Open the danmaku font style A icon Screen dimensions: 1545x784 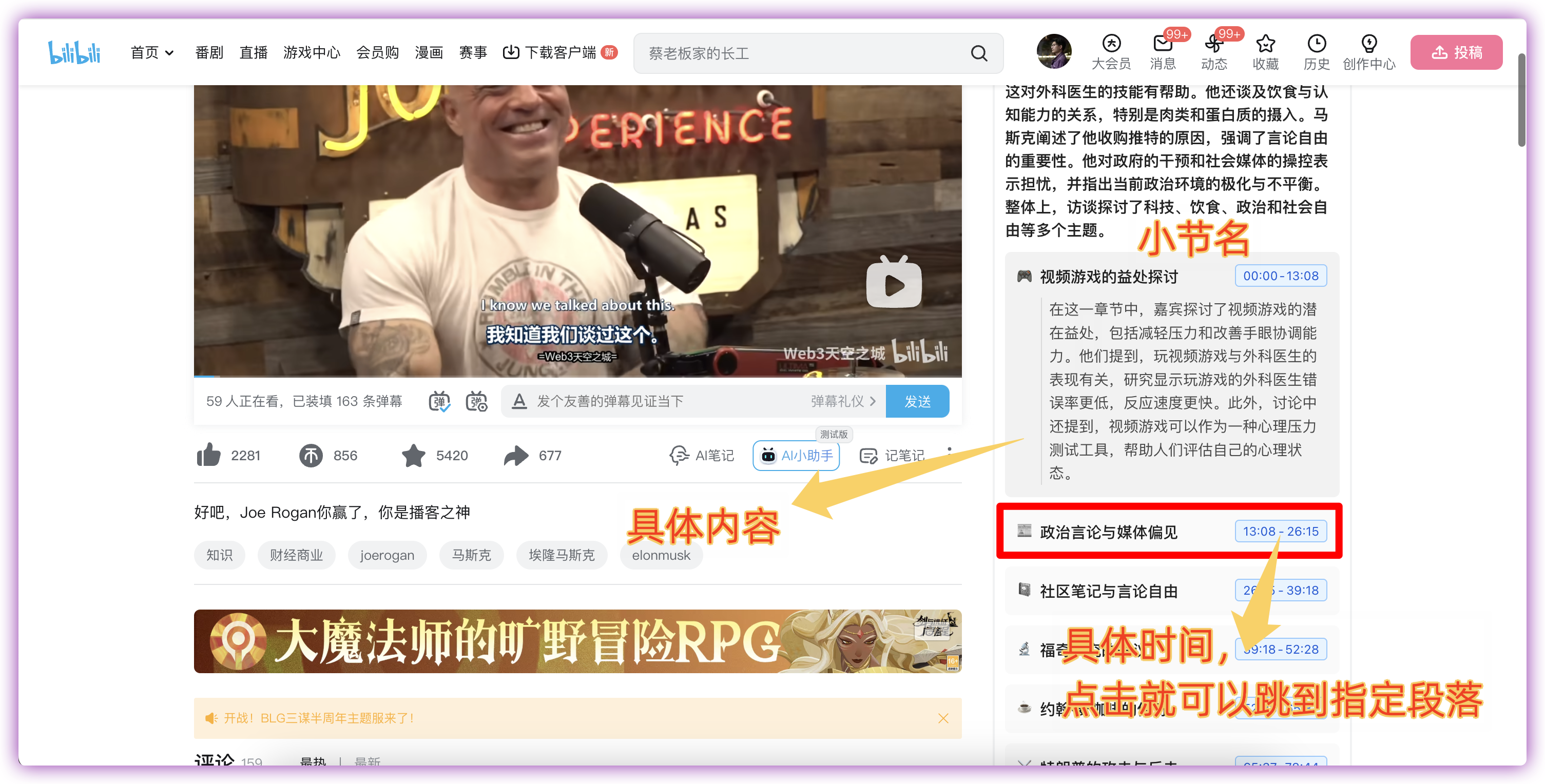coord(519,401)
